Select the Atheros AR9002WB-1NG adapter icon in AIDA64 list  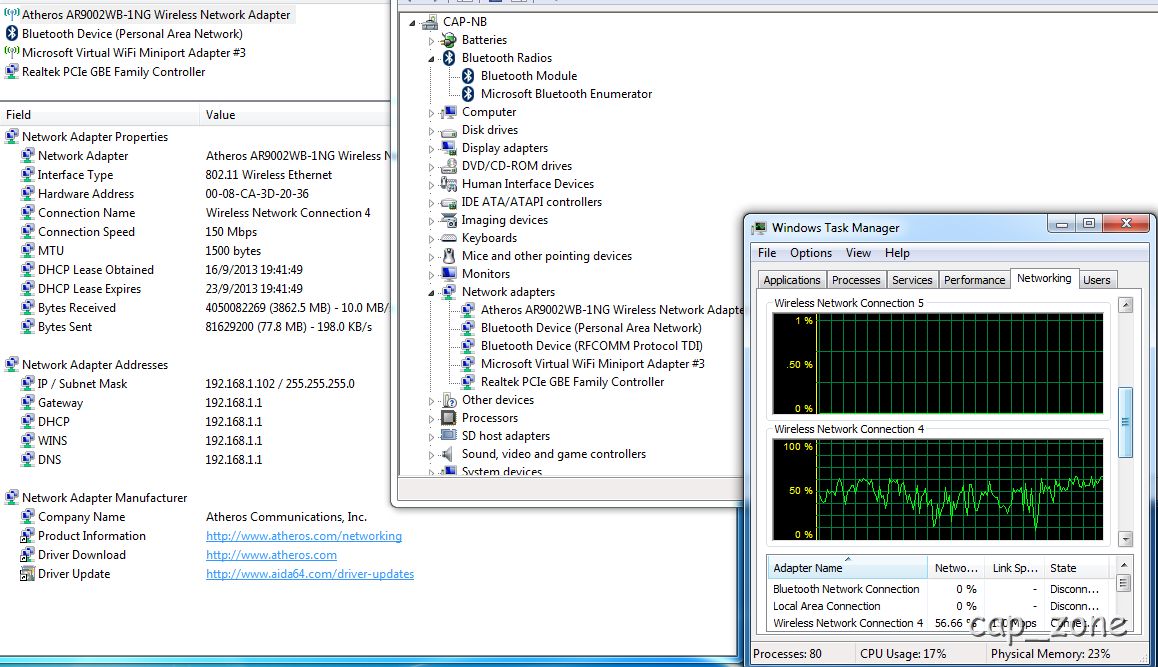pyautogui.click(x=12, y=14)
